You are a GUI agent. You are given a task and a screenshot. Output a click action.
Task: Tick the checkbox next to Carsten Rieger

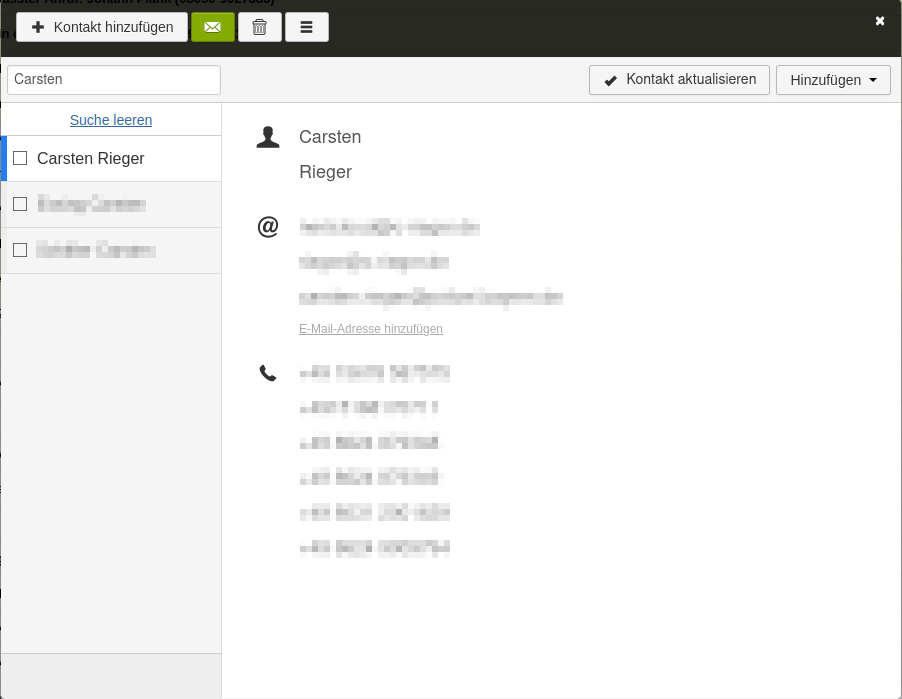click(20, 158)
